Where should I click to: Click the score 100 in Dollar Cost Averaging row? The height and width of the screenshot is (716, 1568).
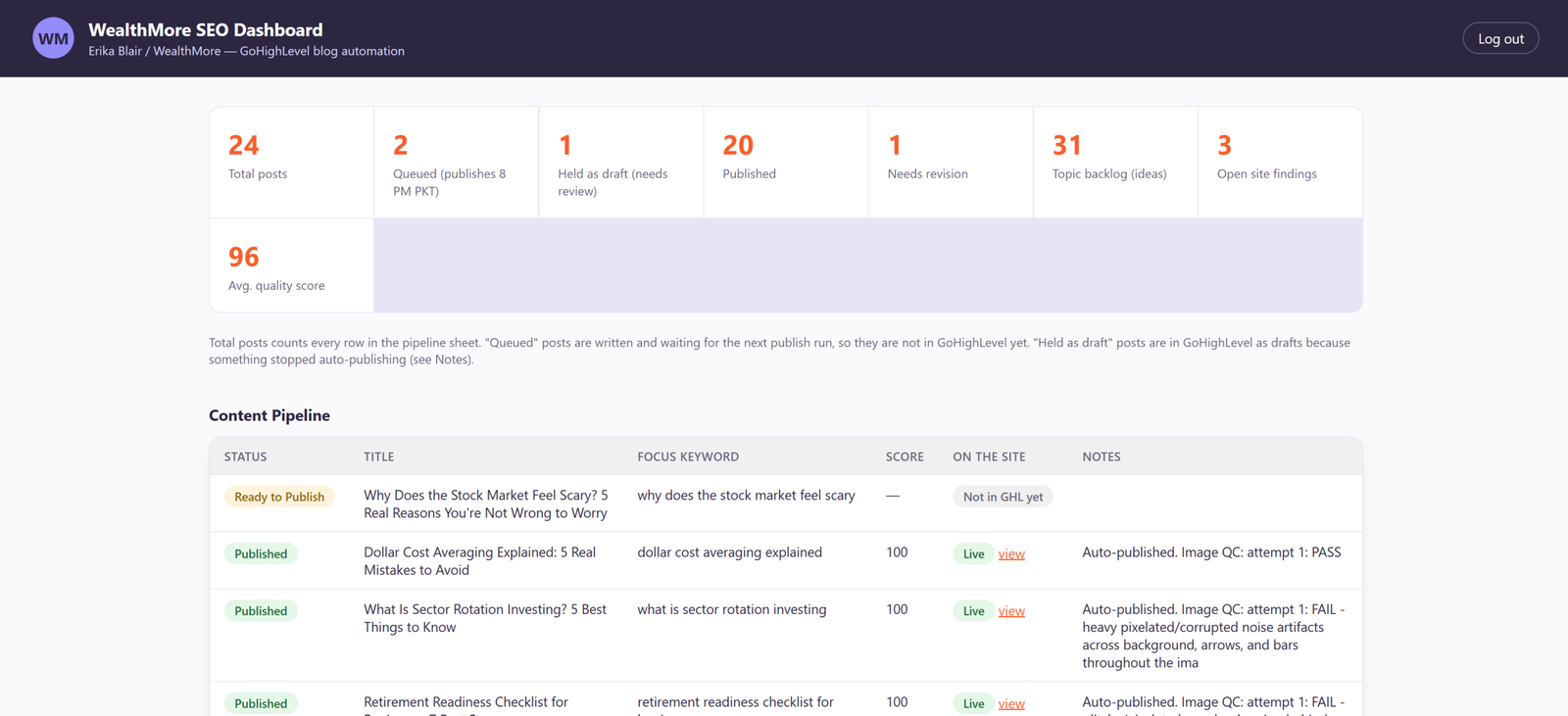pos(897,552)
